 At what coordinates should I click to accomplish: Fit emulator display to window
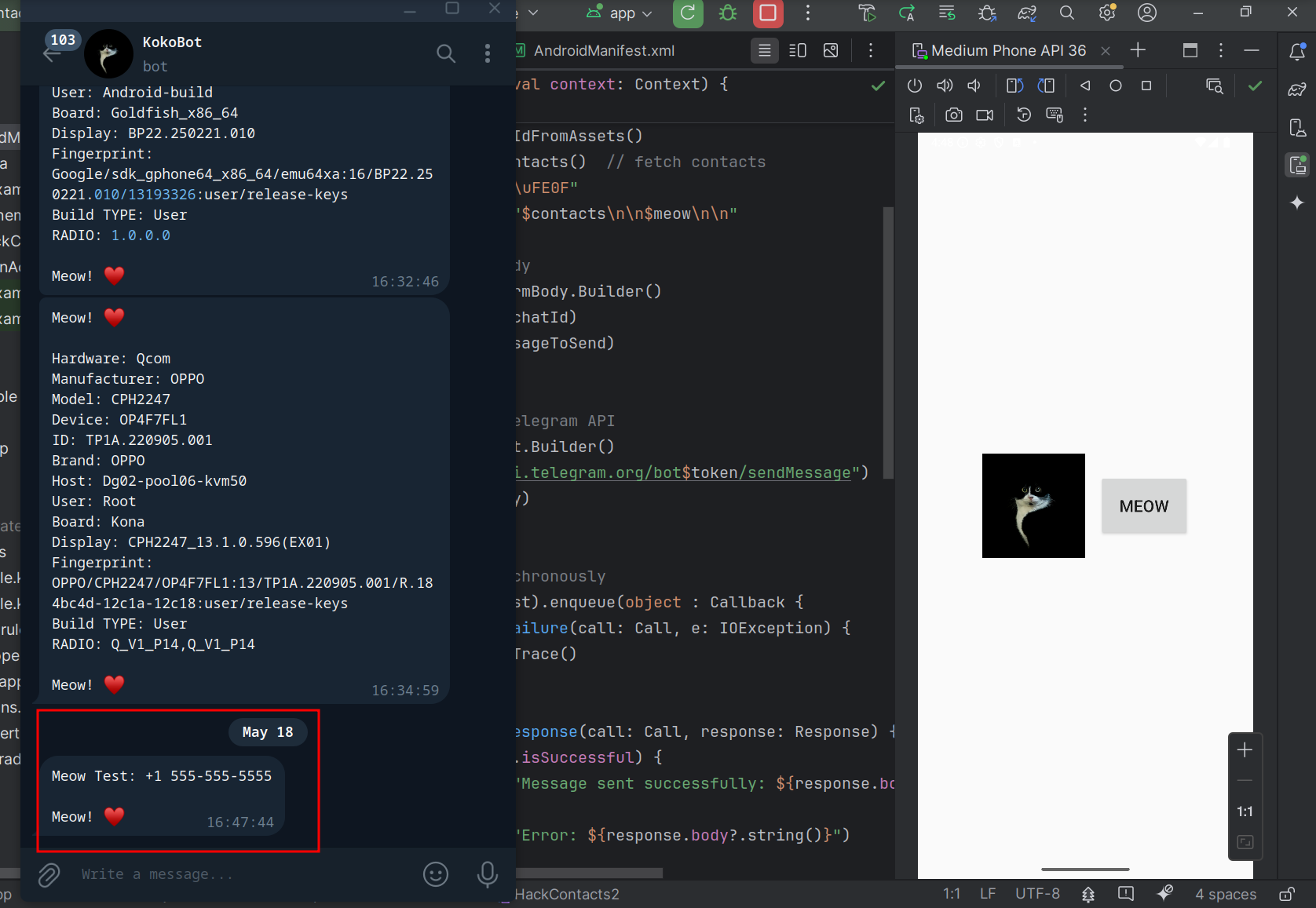[1245, 842]
